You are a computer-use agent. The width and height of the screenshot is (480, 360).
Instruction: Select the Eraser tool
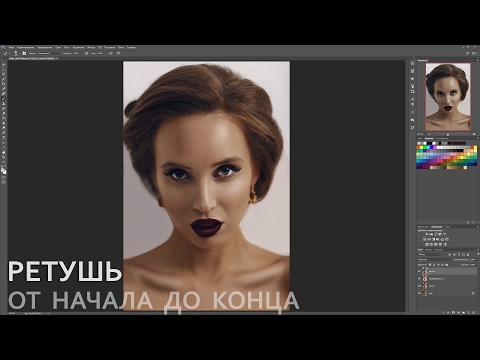(x=4, y=113)
